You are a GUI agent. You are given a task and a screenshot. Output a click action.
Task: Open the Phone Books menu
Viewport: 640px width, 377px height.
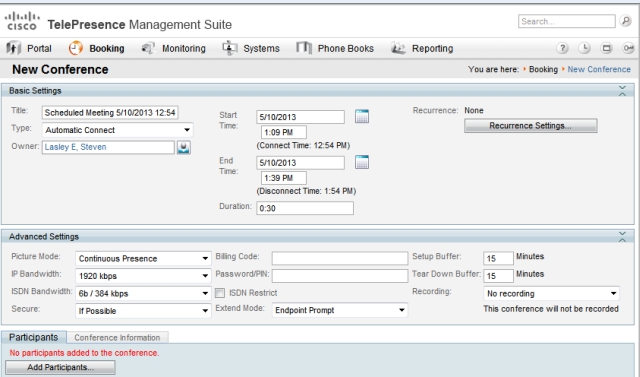pos(345,49)
